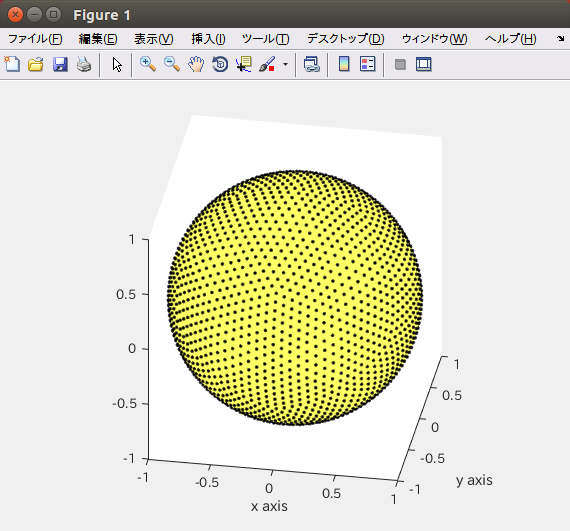This screenshot has height=531, width=570.
Task: Click the Show Plot Tools and Dock icon
Action: click(x=424, y=64)
